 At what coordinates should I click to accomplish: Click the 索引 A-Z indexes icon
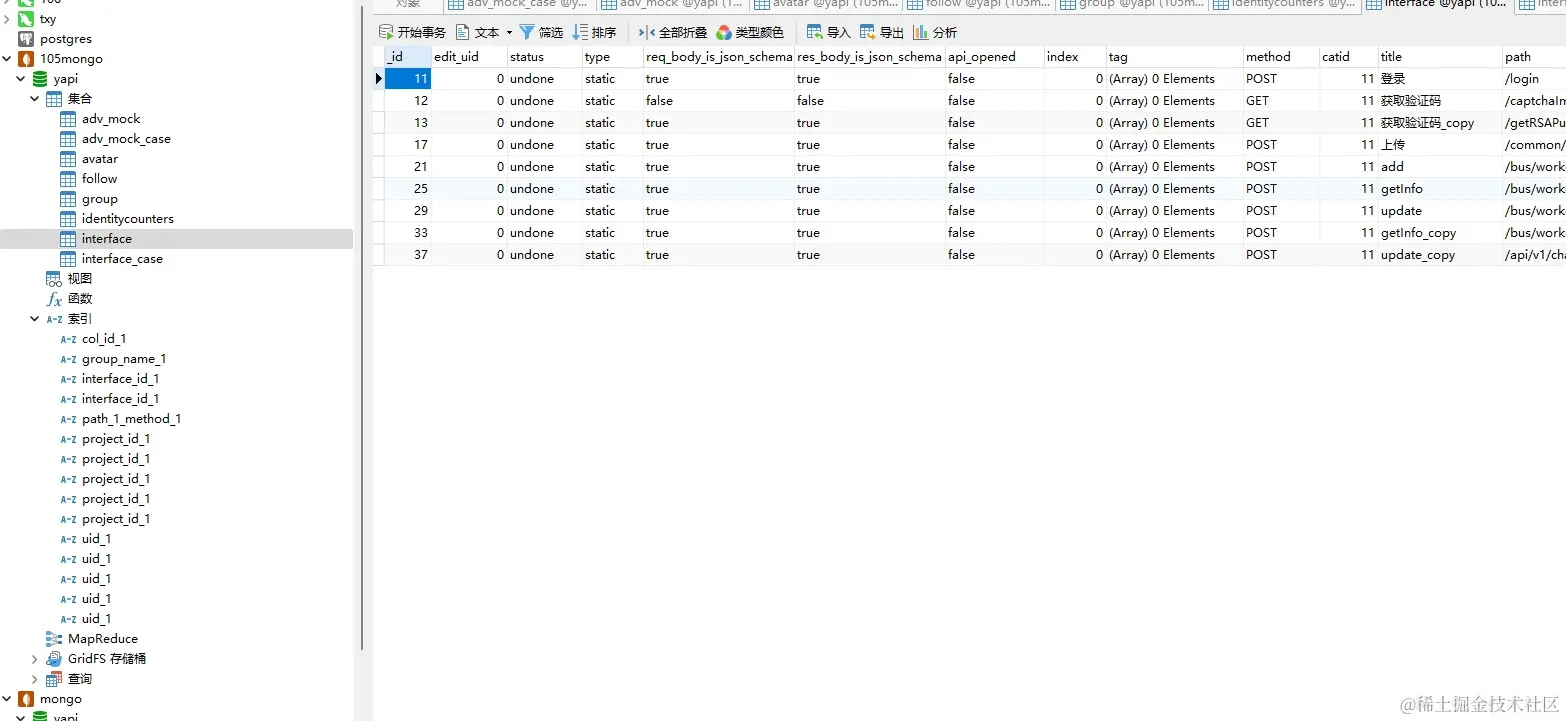[x=54, y=319]
